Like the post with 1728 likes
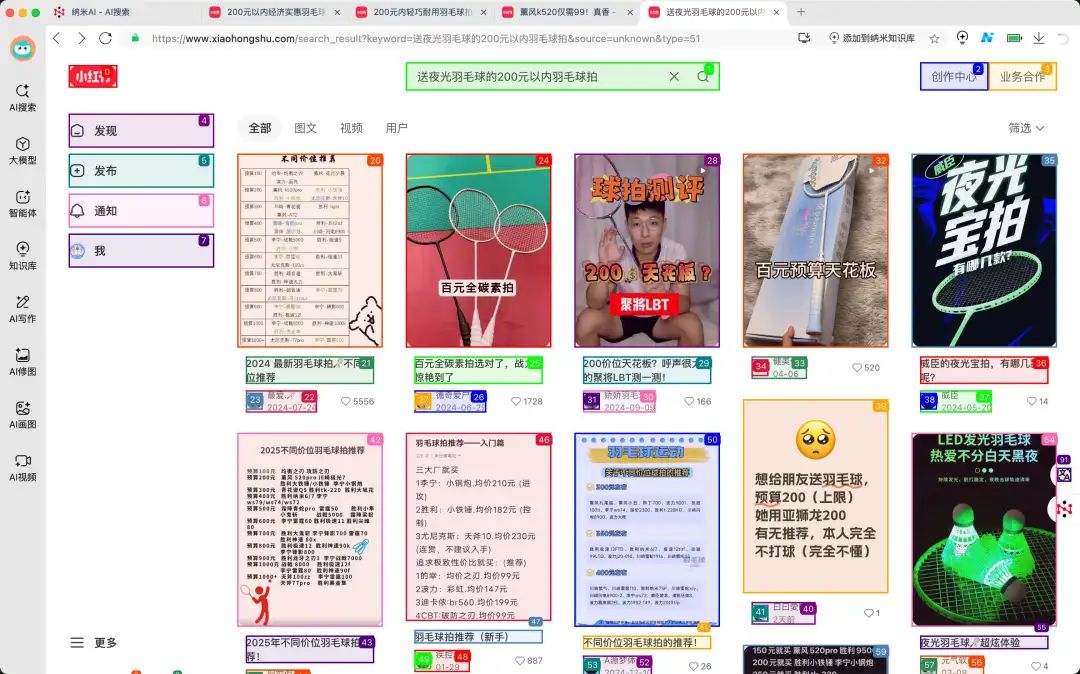The width and height of the screenshot is (1080, 674). pos(515,401)
